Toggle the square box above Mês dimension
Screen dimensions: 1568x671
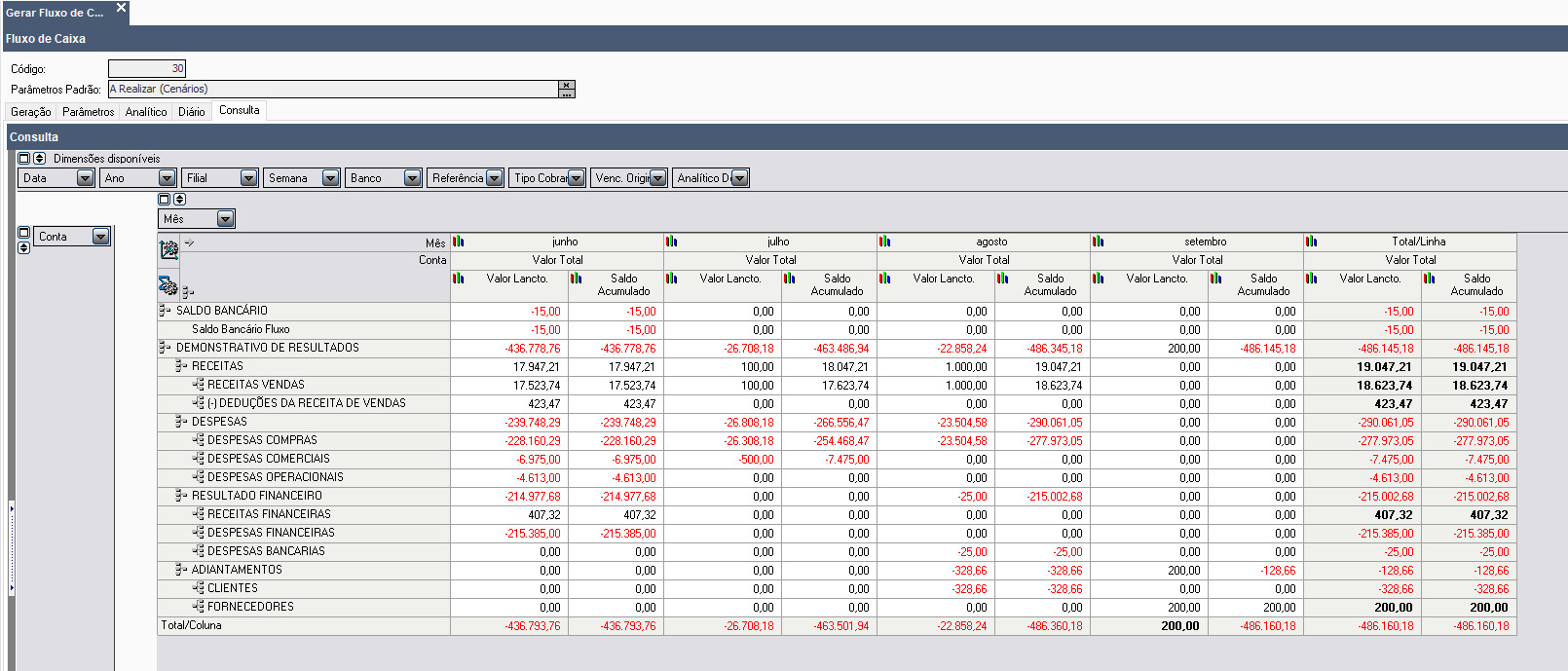[165, 200]
